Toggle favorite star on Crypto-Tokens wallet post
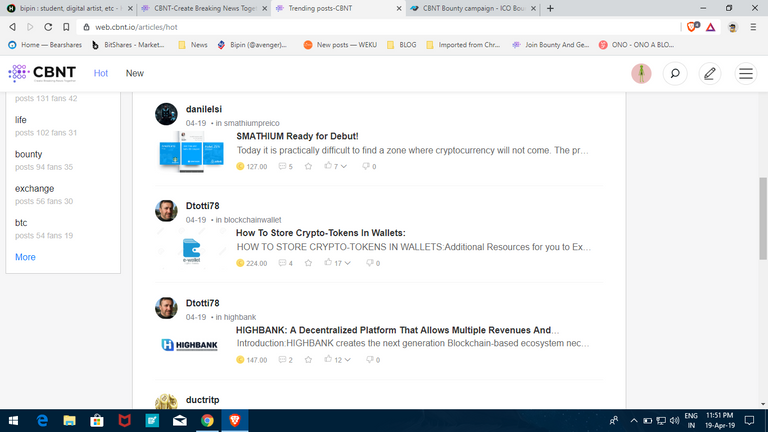768x432 pixels. [x=308, y=263]
